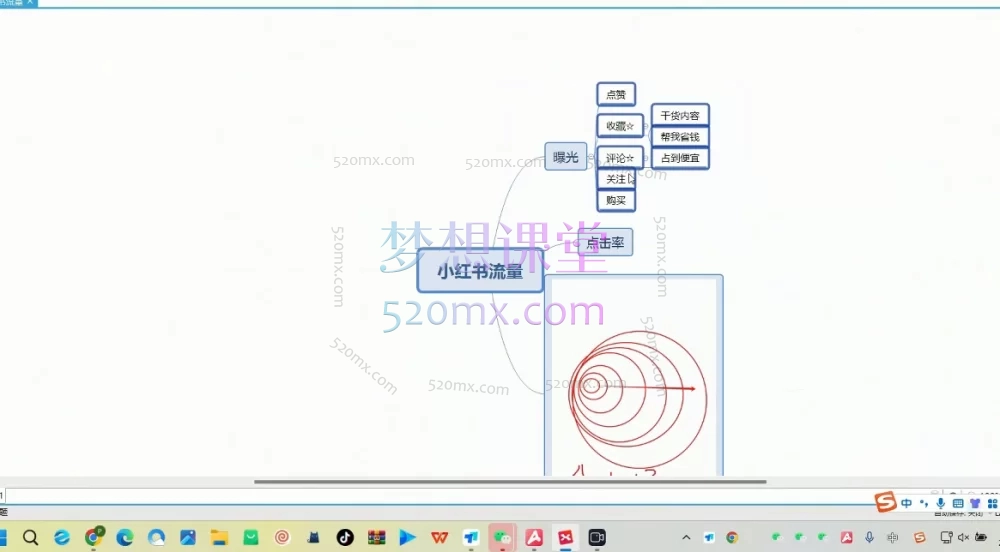1000x552 pixels.
Task: Toggle Sogou Chinese/English input mode
Action: (x=907, y=503)
